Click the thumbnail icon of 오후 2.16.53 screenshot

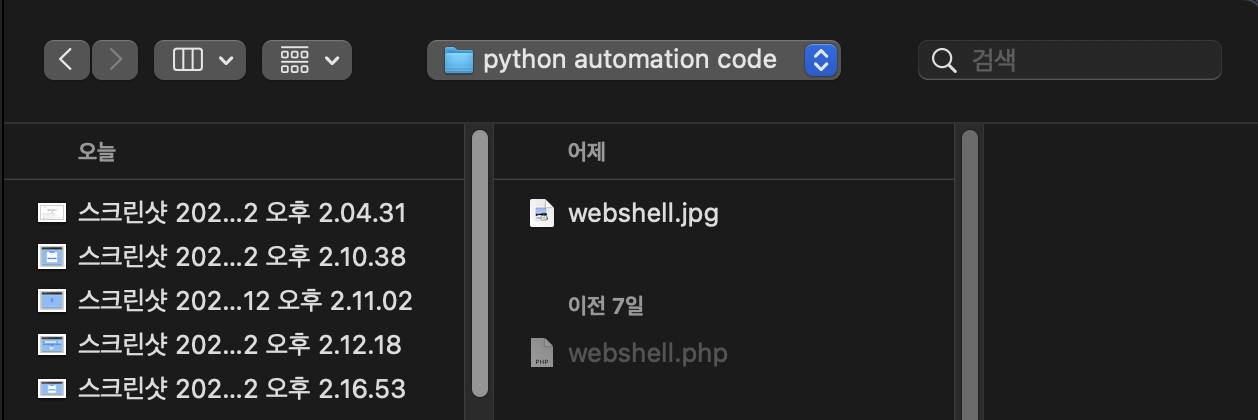[x=52, y=387]
